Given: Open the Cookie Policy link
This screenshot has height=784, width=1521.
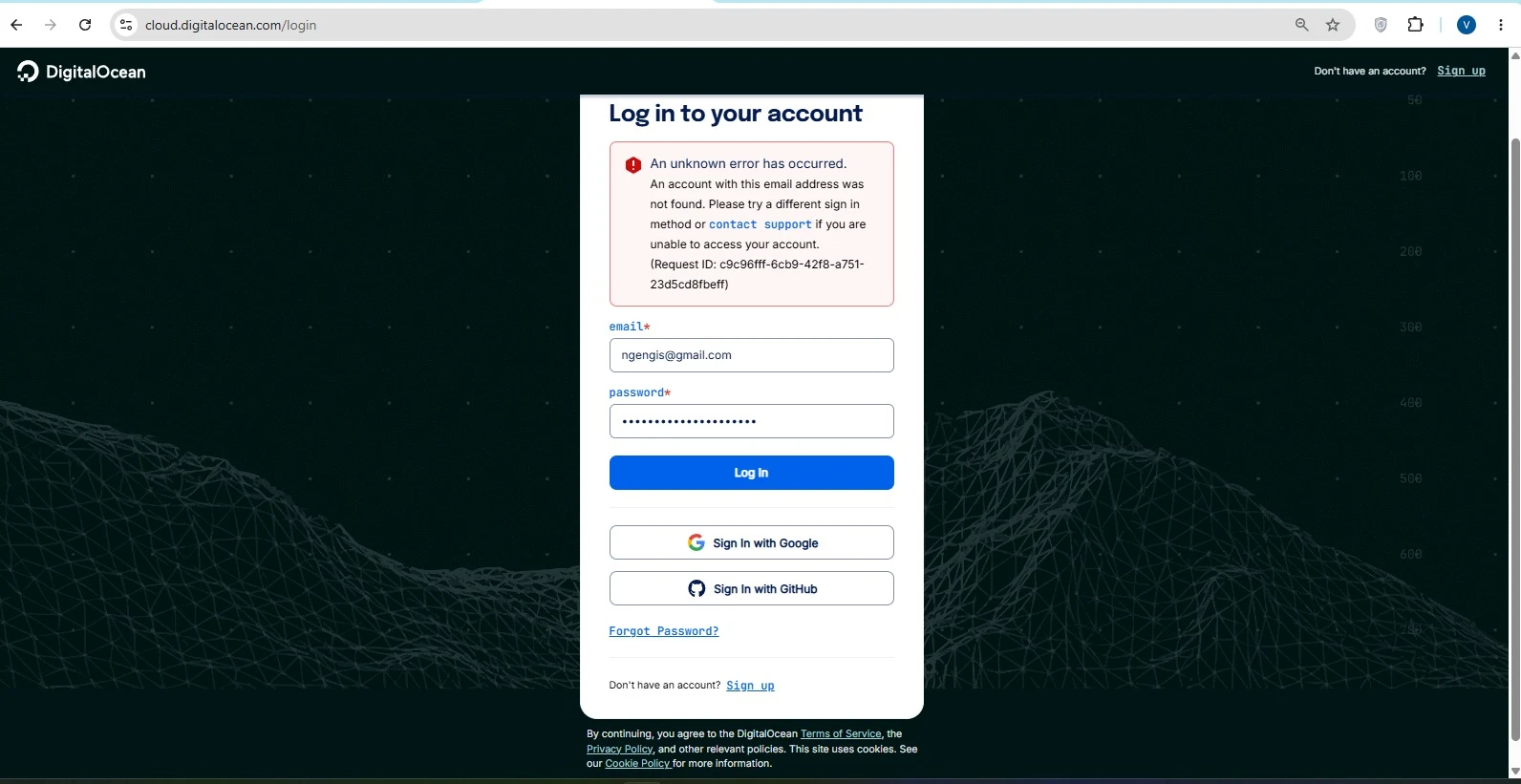Looking at the screenshot, I should pos(637,764).
